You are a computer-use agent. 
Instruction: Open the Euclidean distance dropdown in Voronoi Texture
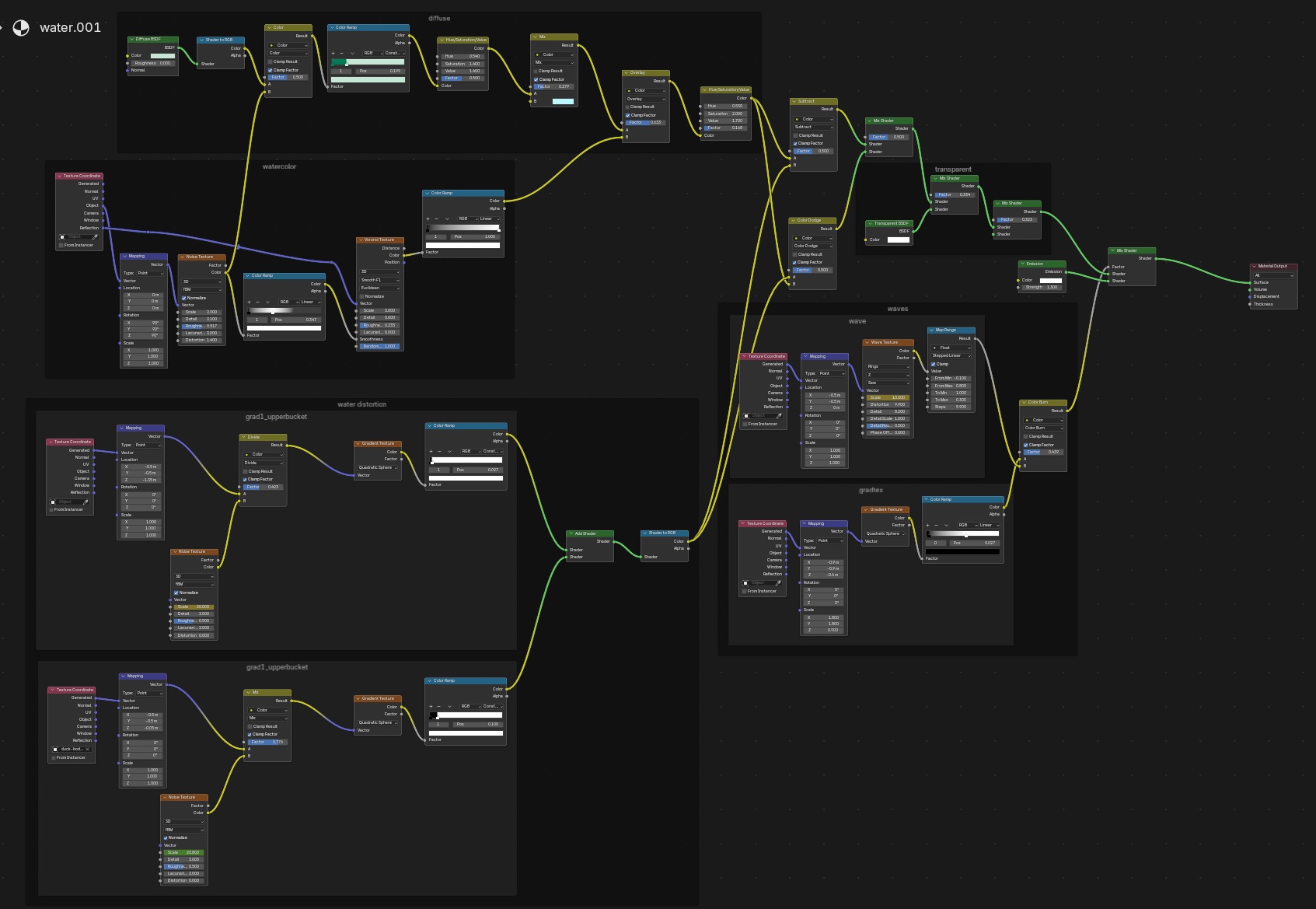(x=380, y=288)
